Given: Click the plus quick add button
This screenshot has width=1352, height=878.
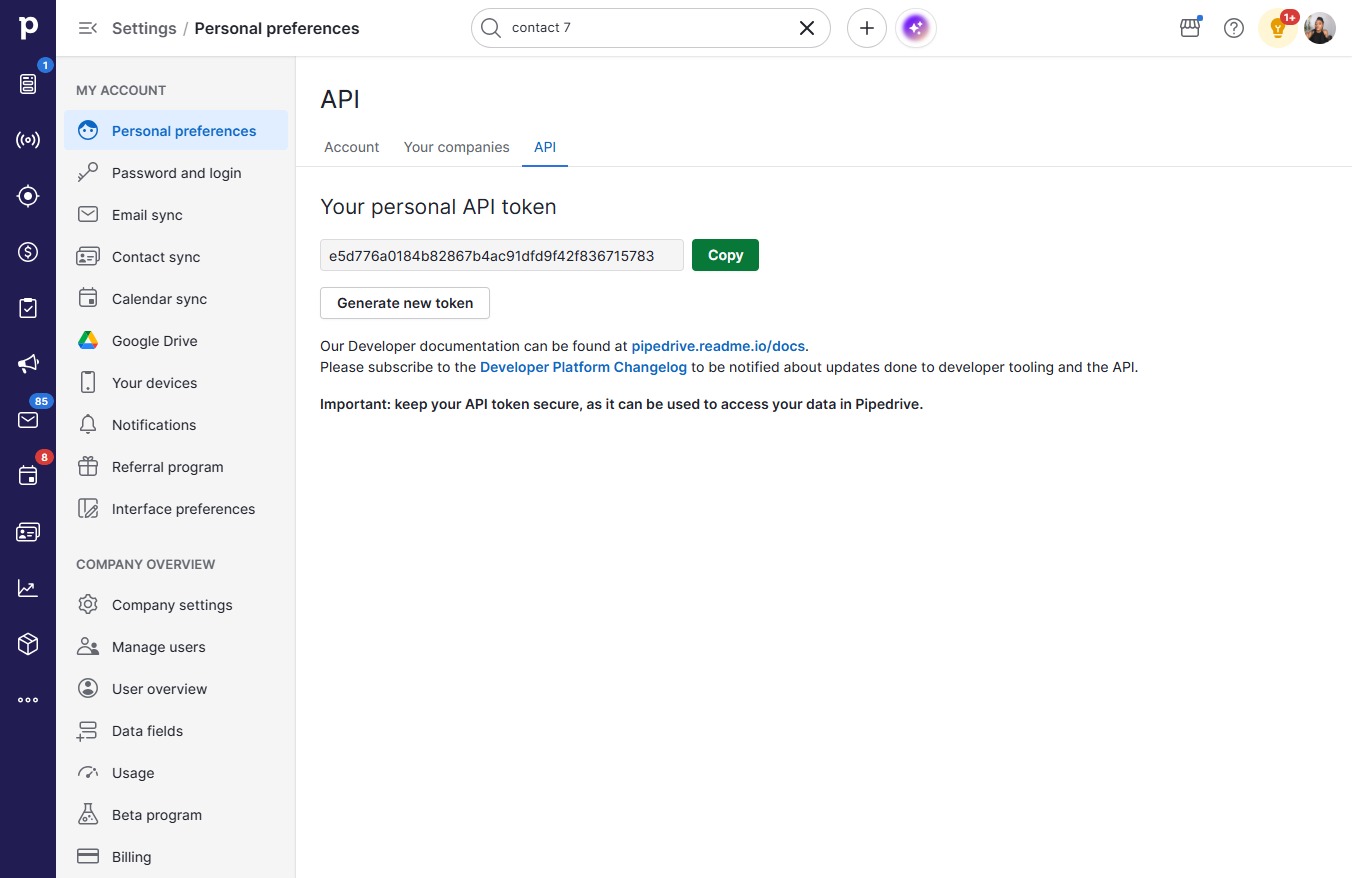Looking at the screenshot, I should 867,28.
